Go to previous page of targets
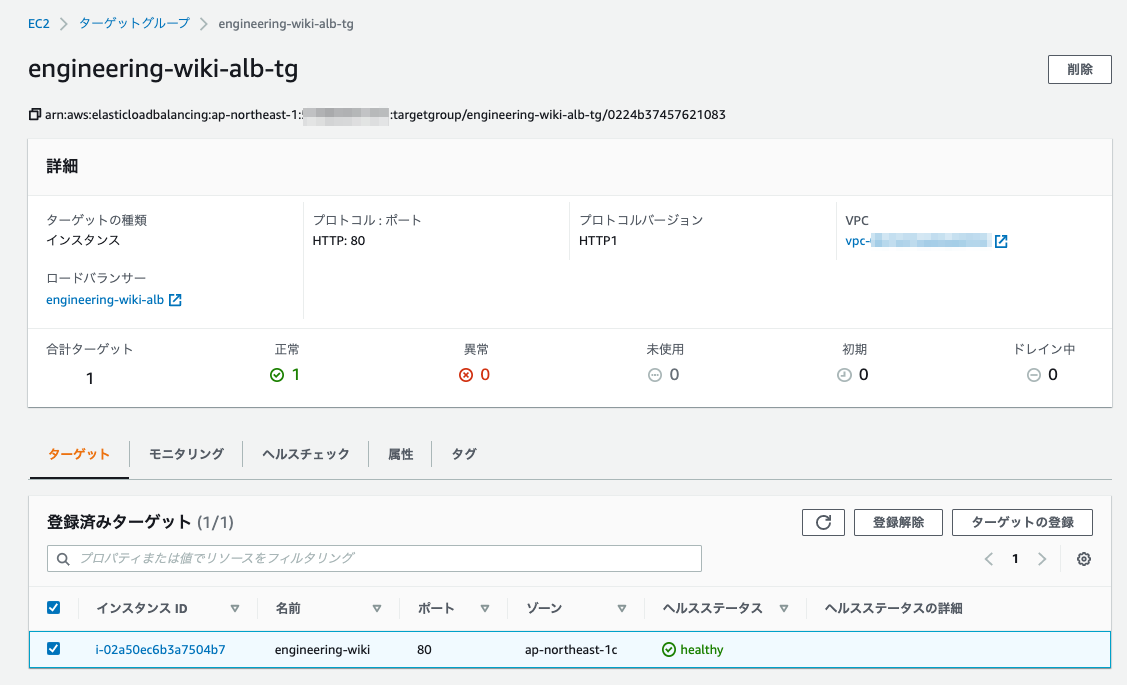This screenshot has height=685, width=1127. (989, 558)
